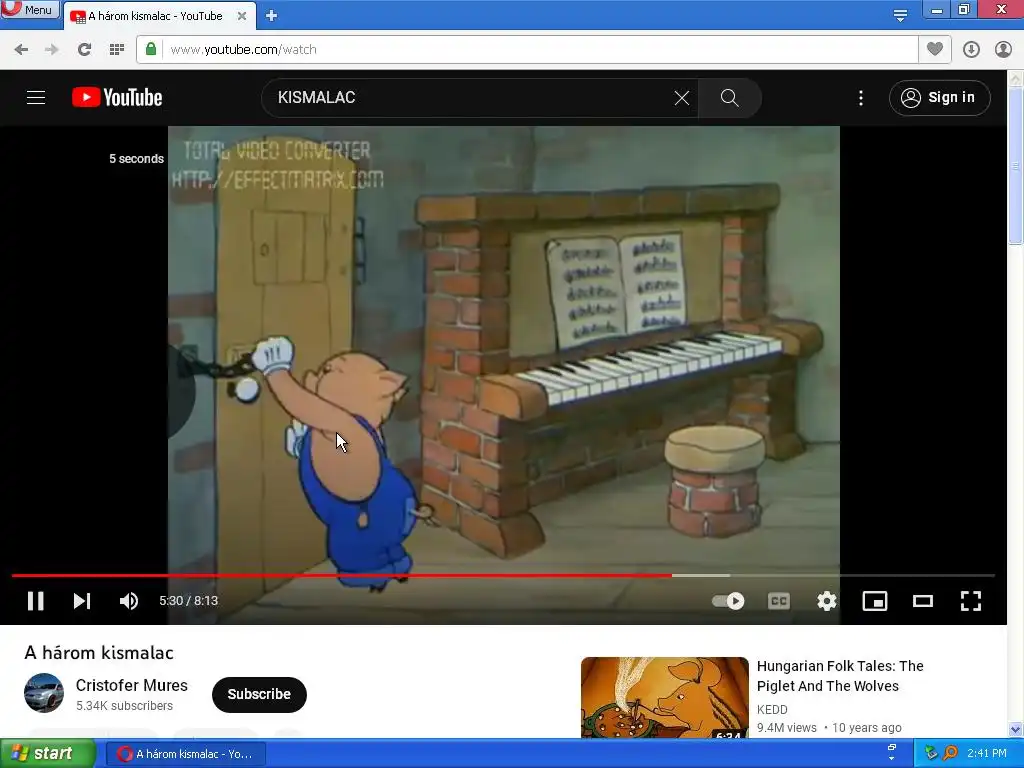The height and width of the screenshot is (768, 1024).
Task: Toggle closed captions CC button
Action: (778, 601)
